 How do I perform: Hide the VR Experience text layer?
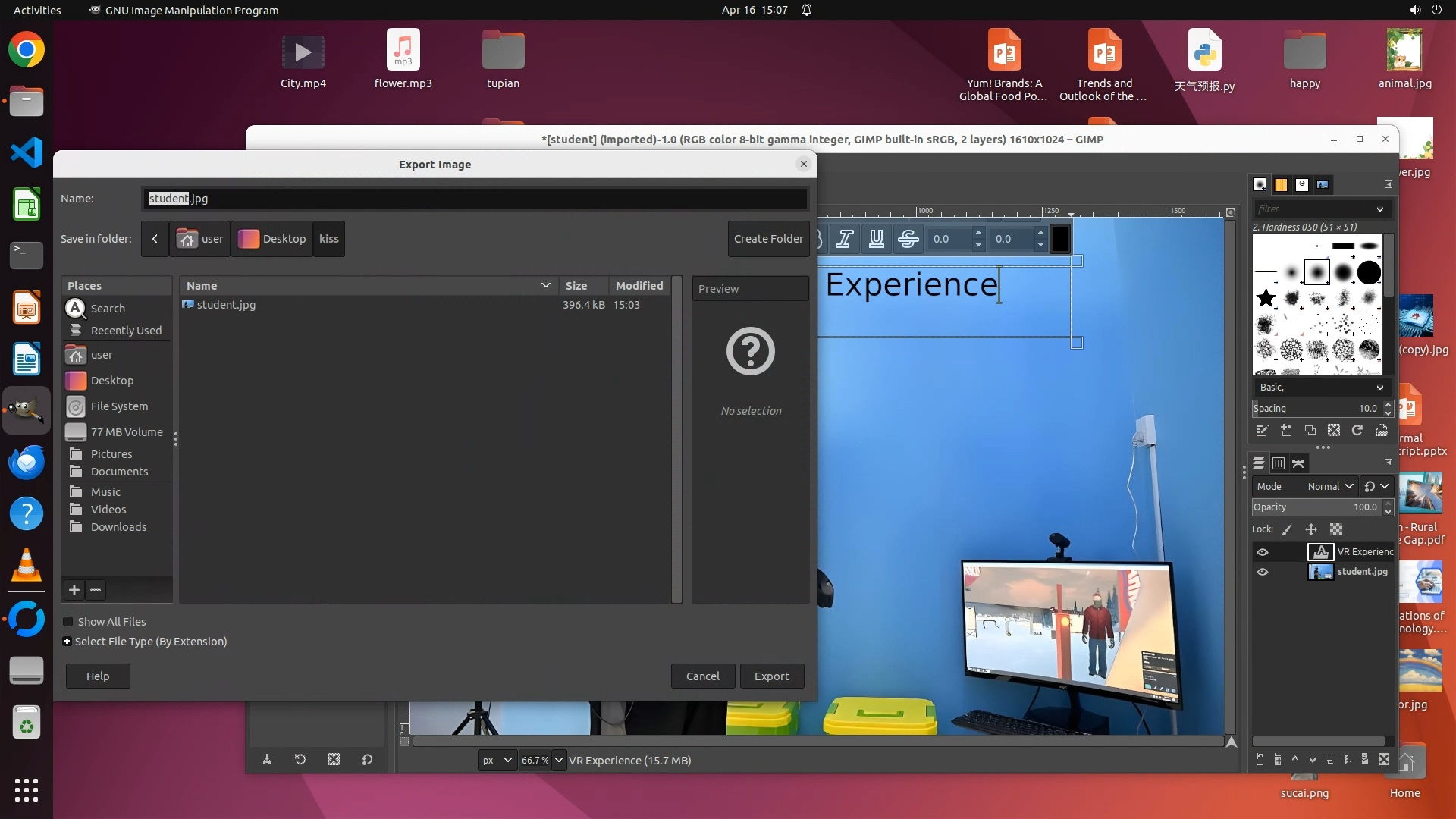click(x=1263, y=552)
